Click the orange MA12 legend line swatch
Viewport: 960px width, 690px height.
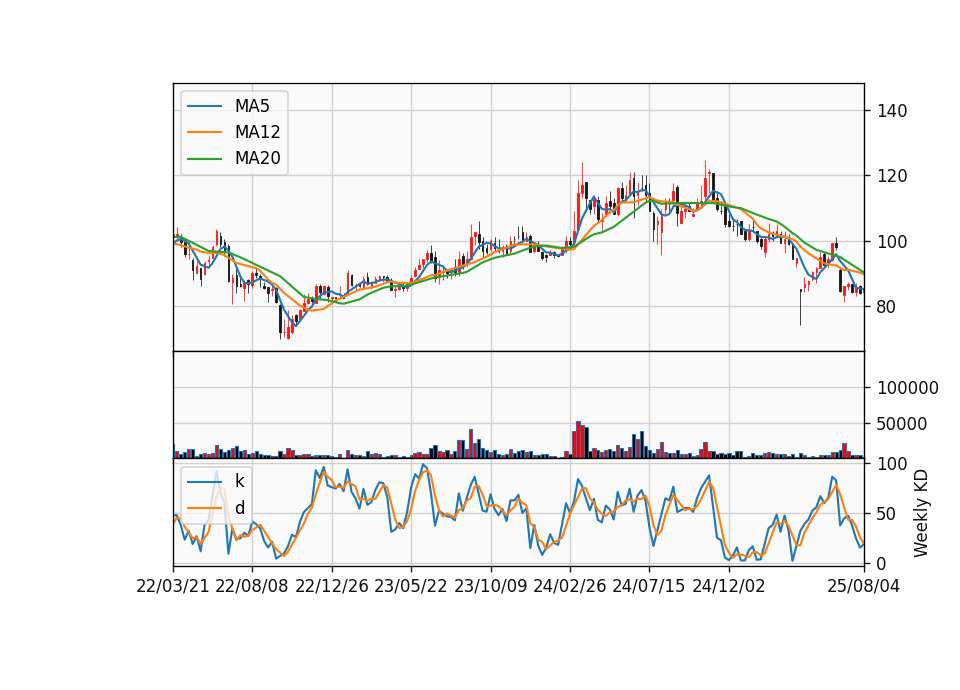pos(204,132)
